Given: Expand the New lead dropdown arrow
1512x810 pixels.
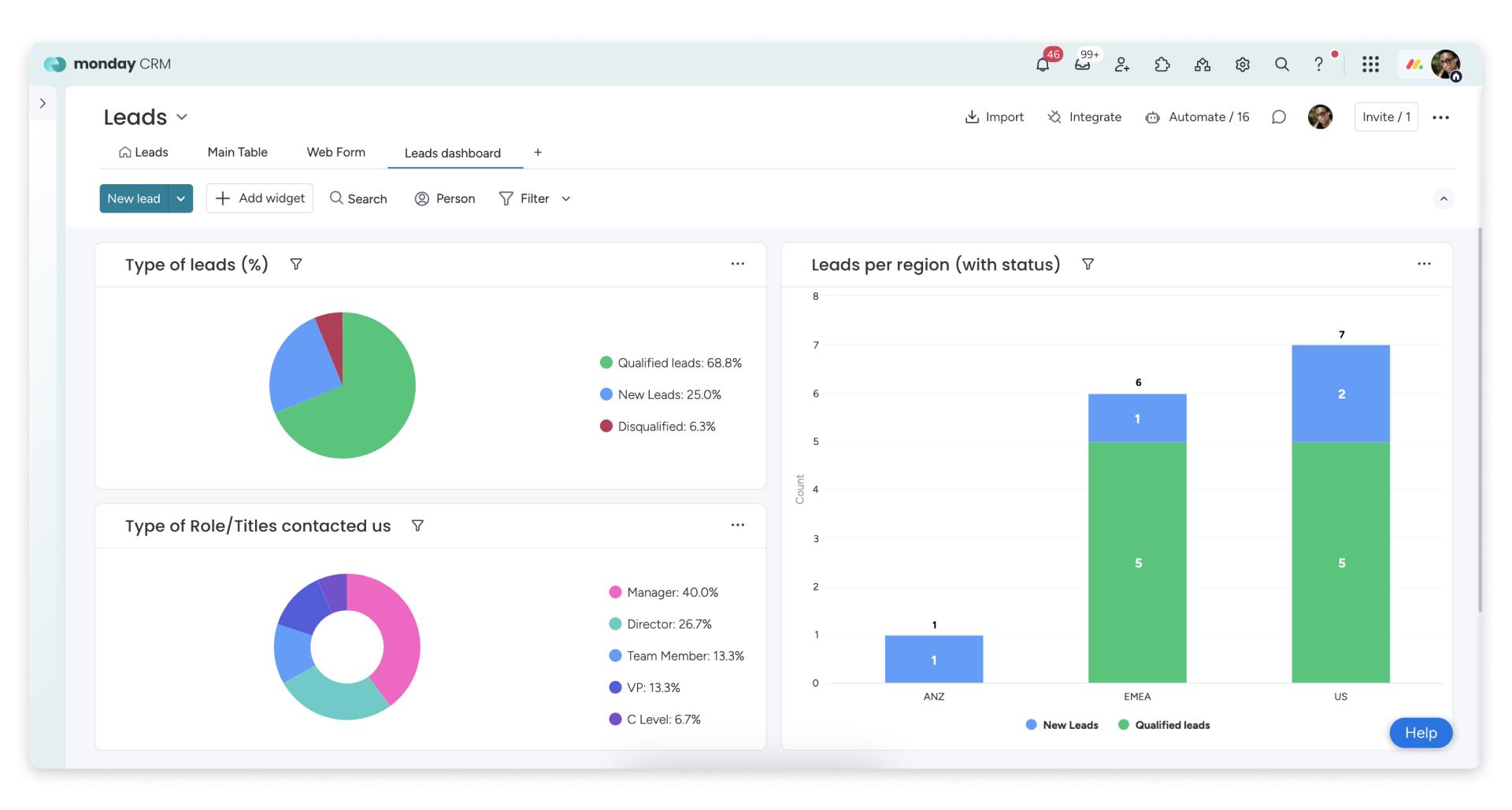Looking at the screenshot, I should tap(180, 199).
